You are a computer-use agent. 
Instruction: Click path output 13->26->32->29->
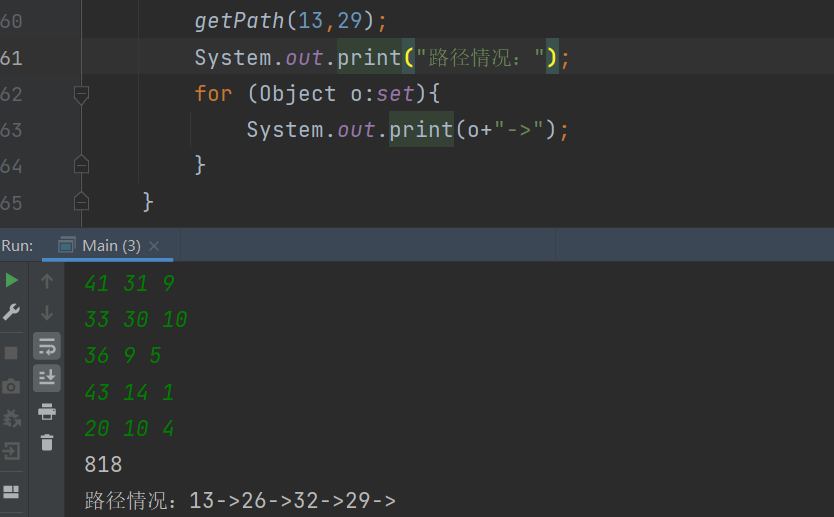(293, 501)
